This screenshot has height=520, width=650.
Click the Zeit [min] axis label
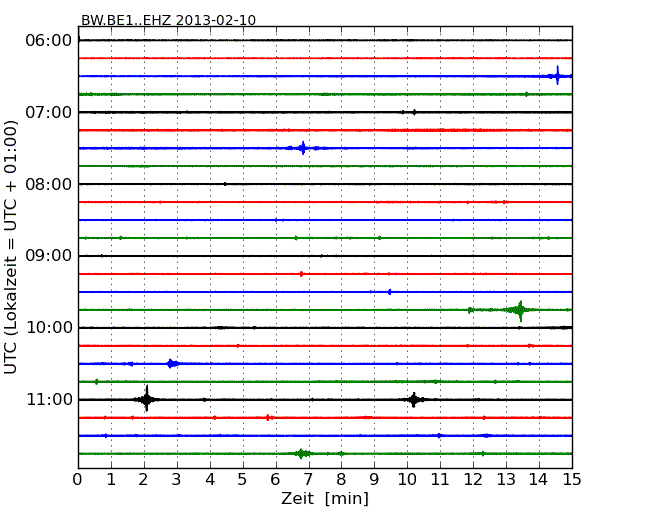(325, 498)
